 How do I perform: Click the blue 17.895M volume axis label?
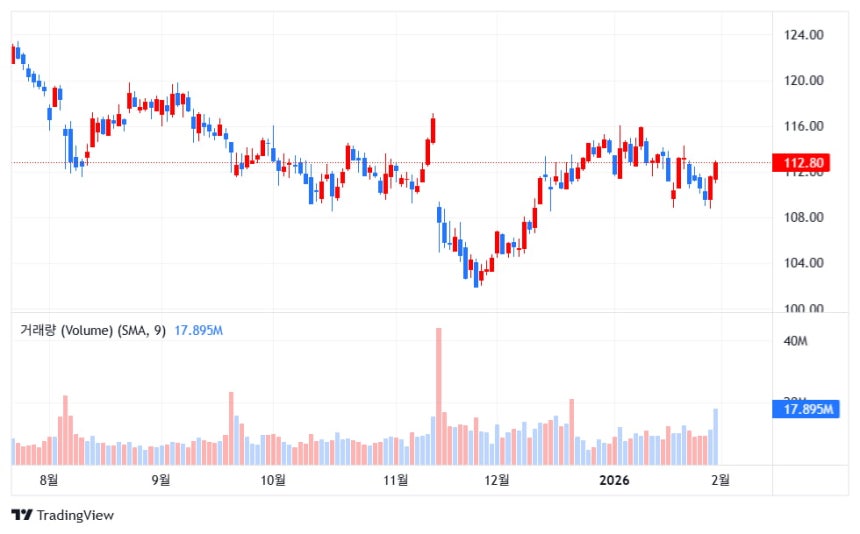pyautogui.click(x=809, y=409)
